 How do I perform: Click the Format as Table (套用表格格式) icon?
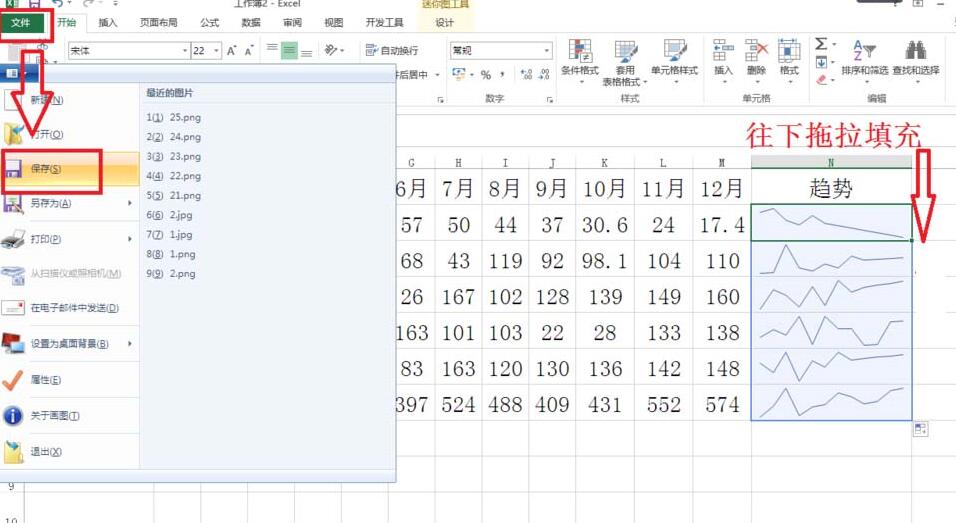[x=625, y=52]
